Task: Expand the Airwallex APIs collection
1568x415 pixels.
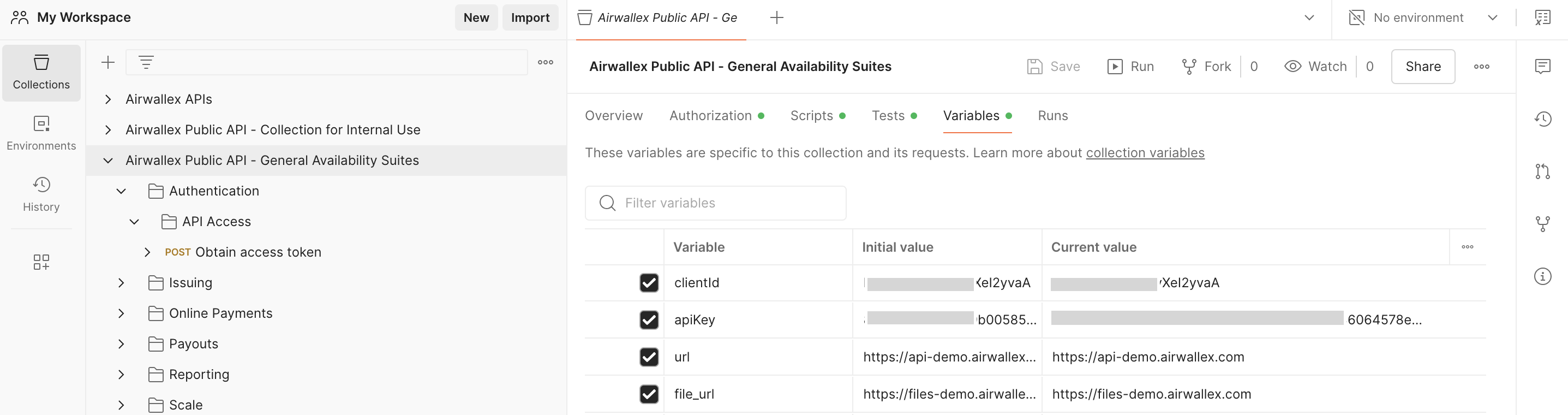Action: pyautogui.click(x=107, y=99)
